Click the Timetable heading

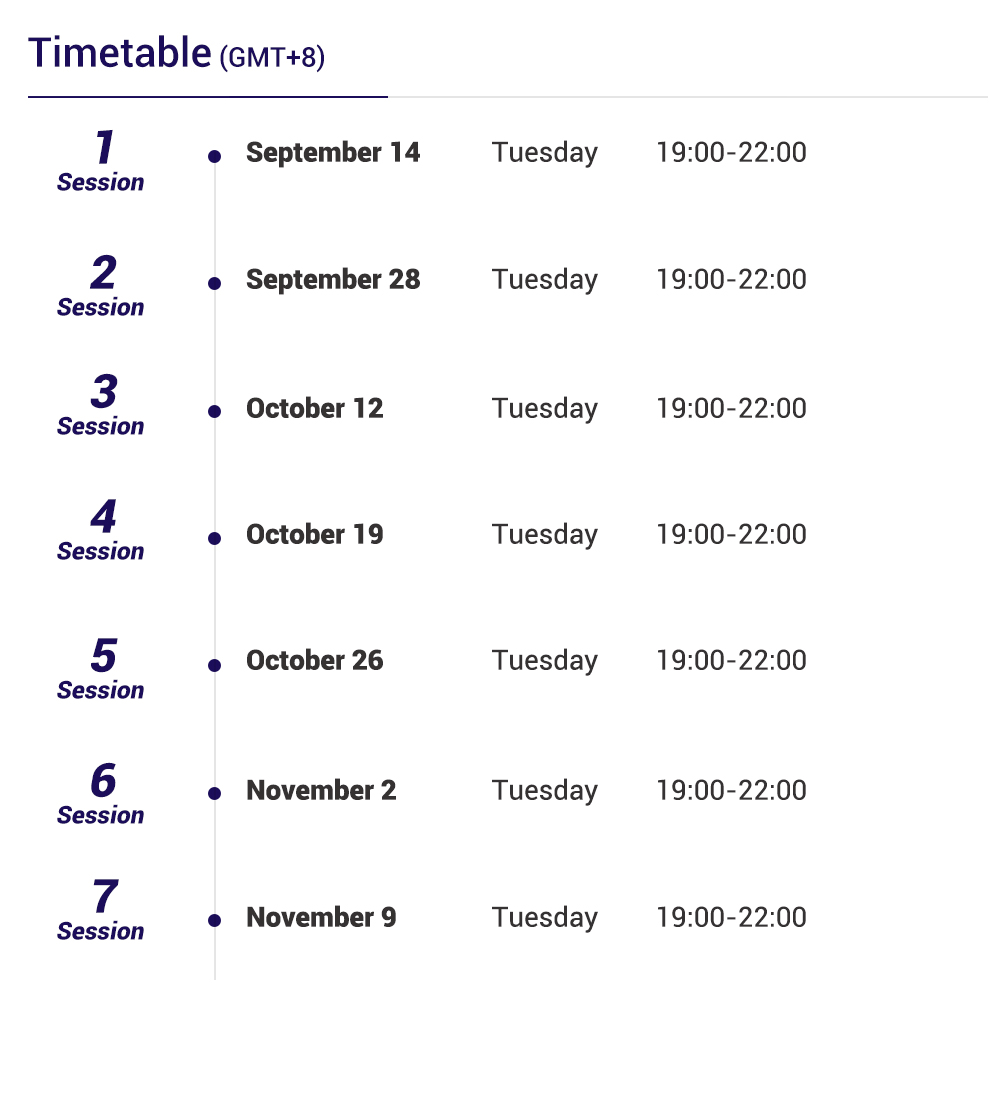click(119, 53)
